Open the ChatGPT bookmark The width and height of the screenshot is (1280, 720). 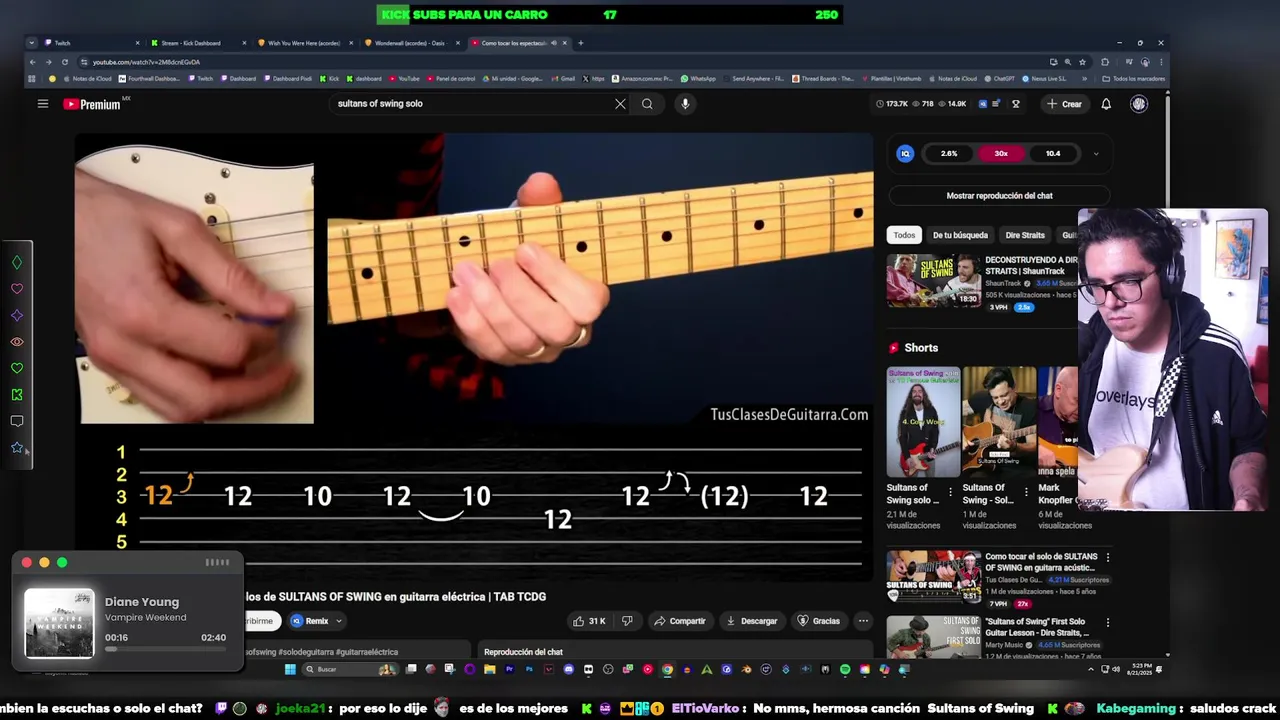click(999, 79)
